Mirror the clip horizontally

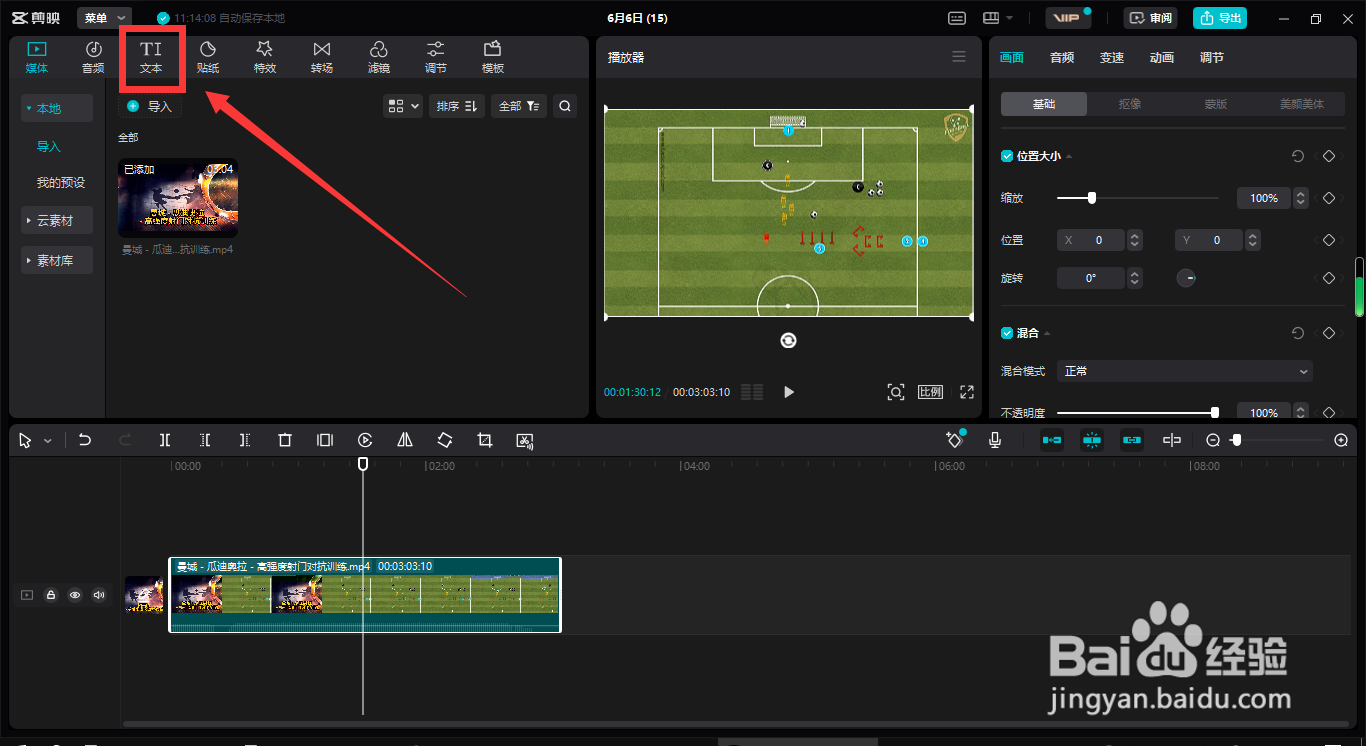[405, 440]
